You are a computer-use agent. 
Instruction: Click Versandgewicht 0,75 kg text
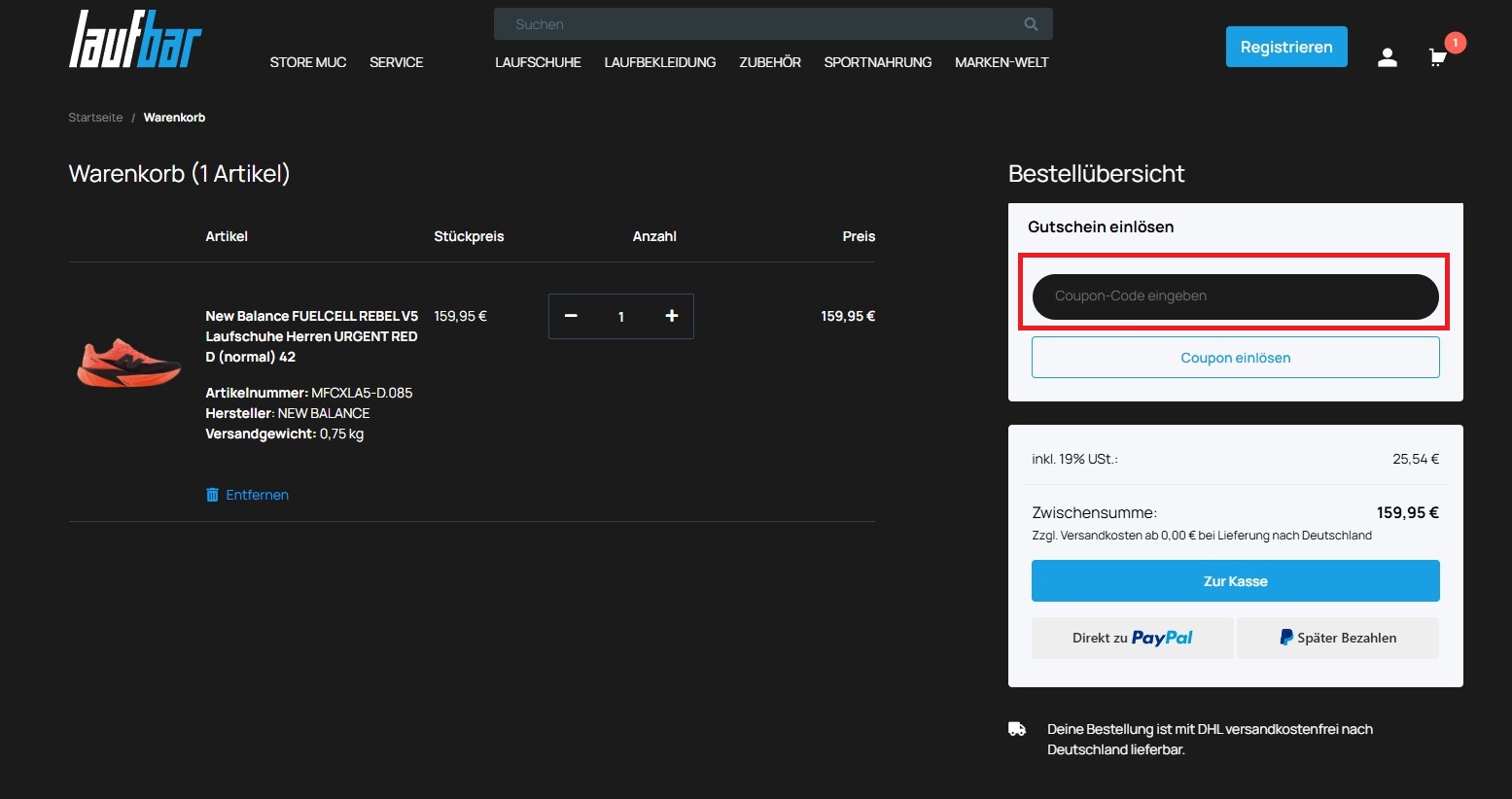[x=285, y=434]
